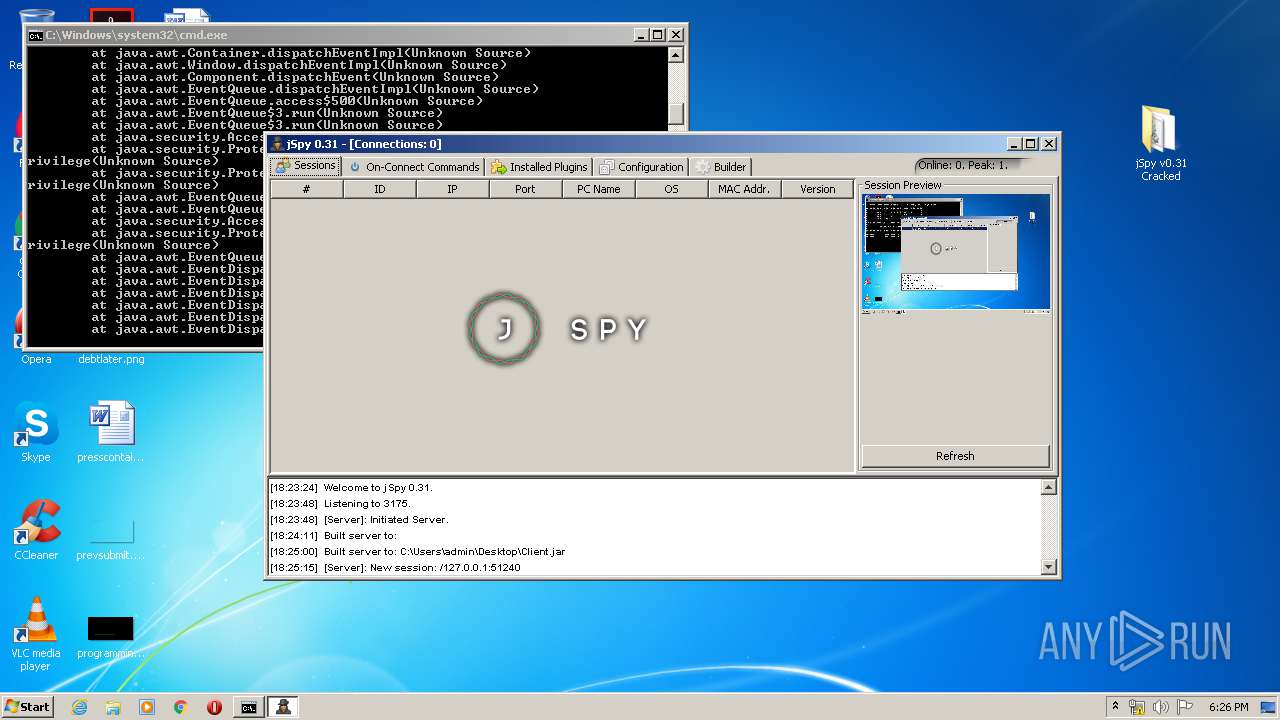Click the cmd.exe scrollbar up arrow
This screenshot has width=1280, height=720.
(x=676, y=55)
